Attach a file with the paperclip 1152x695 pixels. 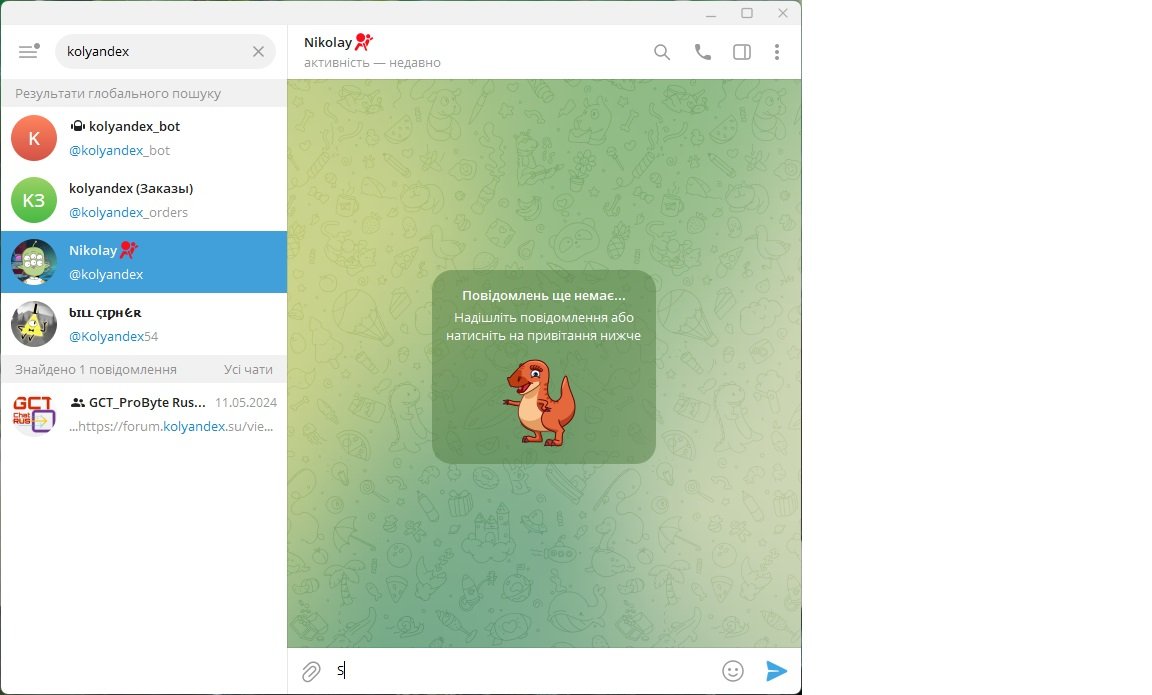[311, 671]
